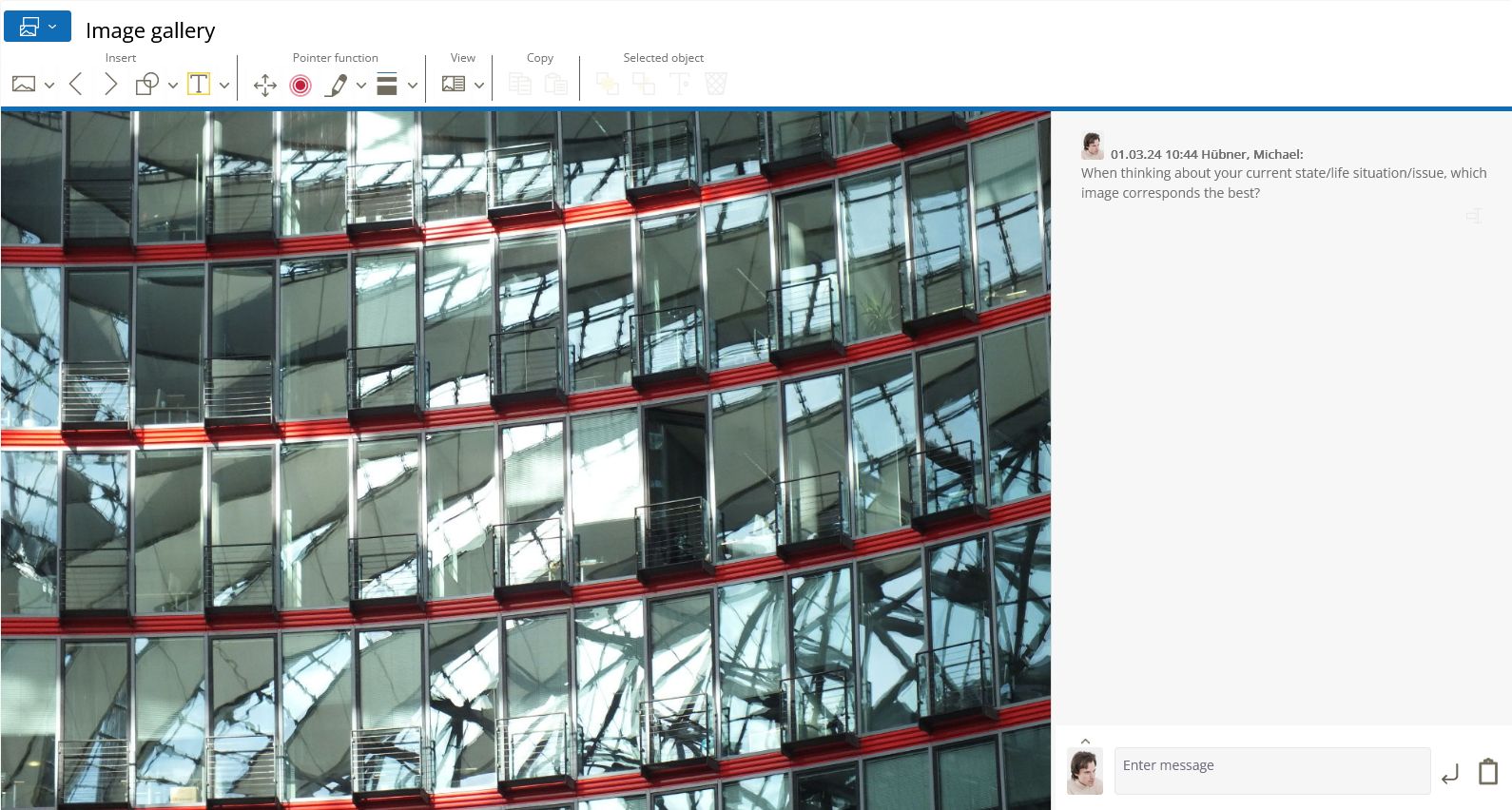Expand the View layout dropdown arrow
This screenshot has height=810, width=1512.
click(479, 86)
